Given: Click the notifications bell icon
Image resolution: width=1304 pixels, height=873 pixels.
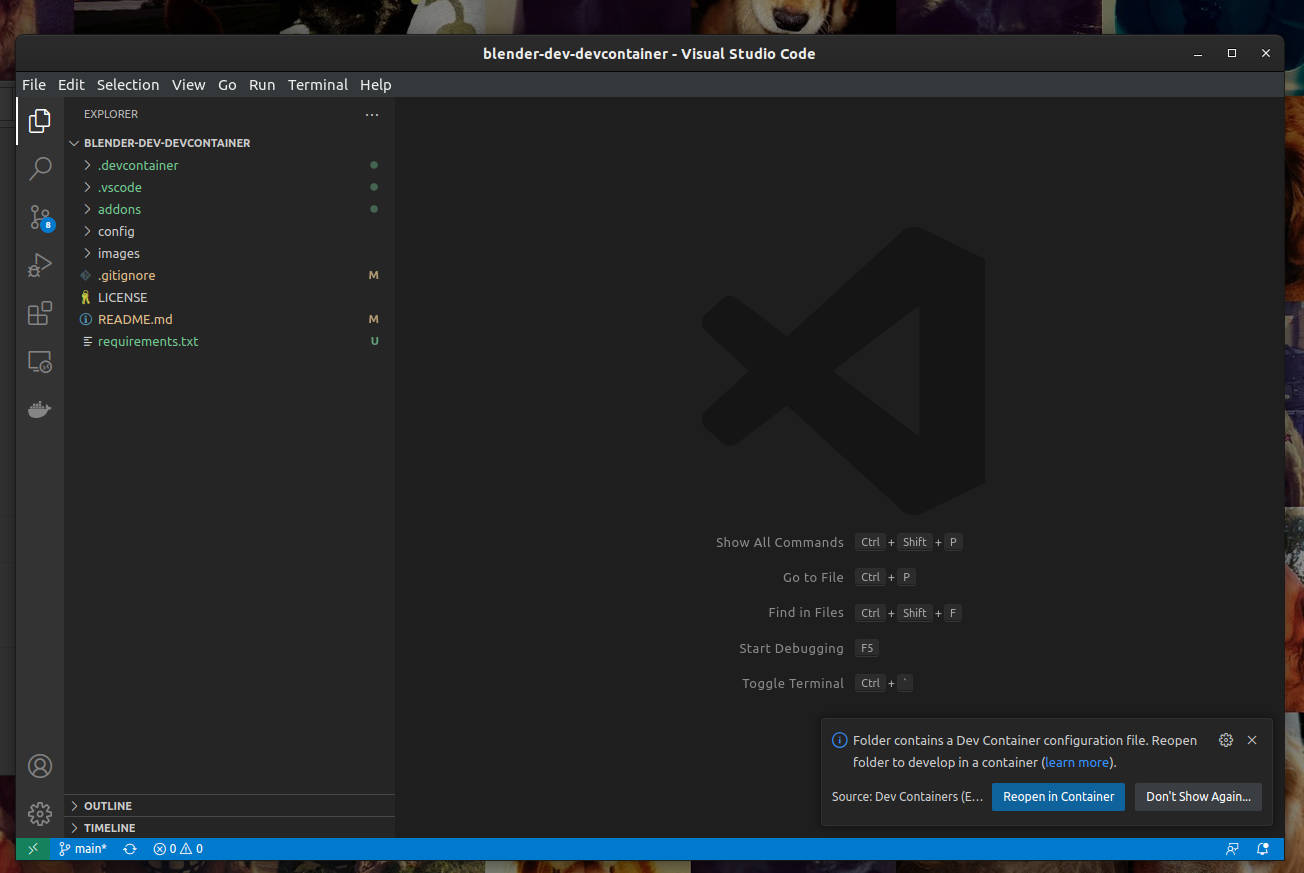Looking at the screenshot, I should coord(1263,849).
